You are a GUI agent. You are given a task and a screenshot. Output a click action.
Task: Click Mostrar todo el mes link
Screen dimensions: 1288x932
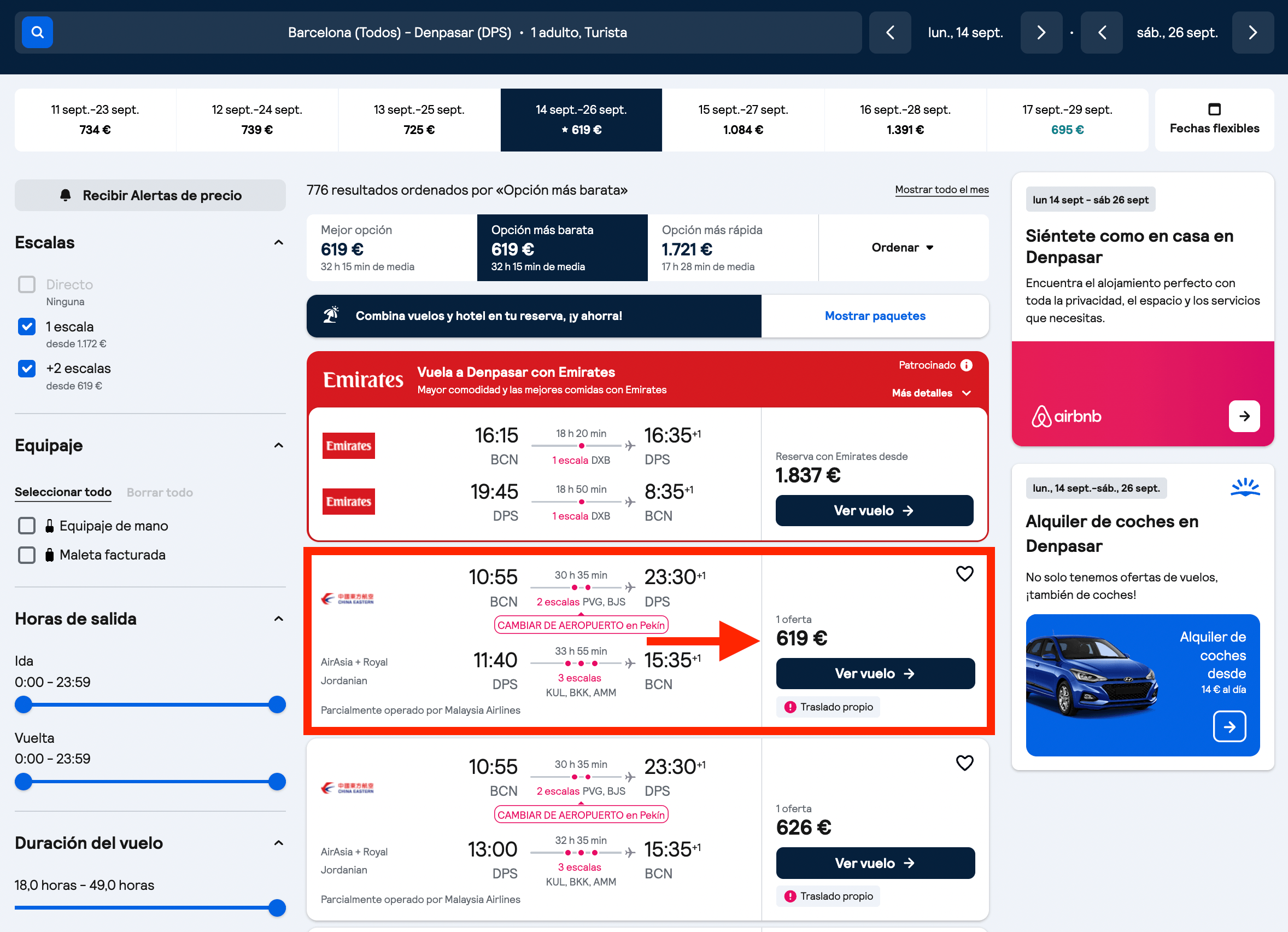coord(941,190)
